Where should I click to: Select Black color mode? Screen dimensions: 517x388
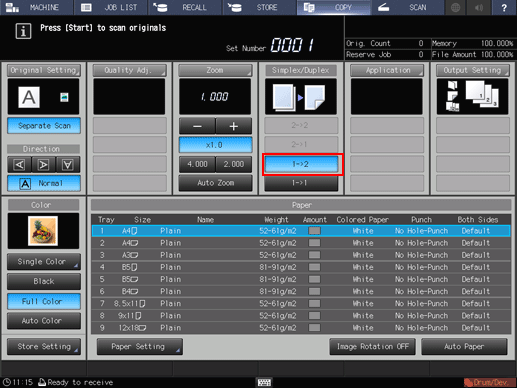[x=44, y=281]
